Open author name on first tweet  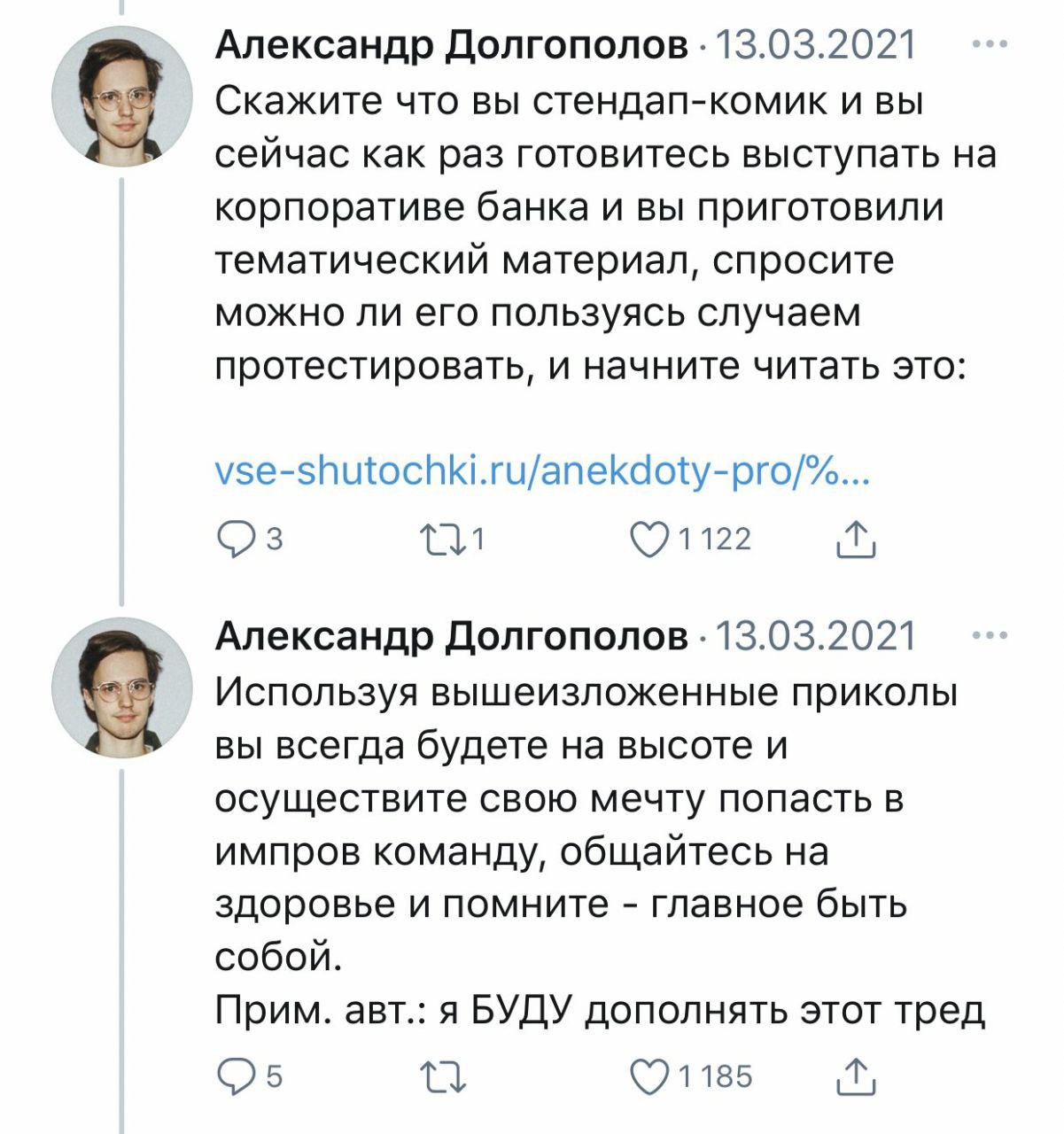(452, 46)
